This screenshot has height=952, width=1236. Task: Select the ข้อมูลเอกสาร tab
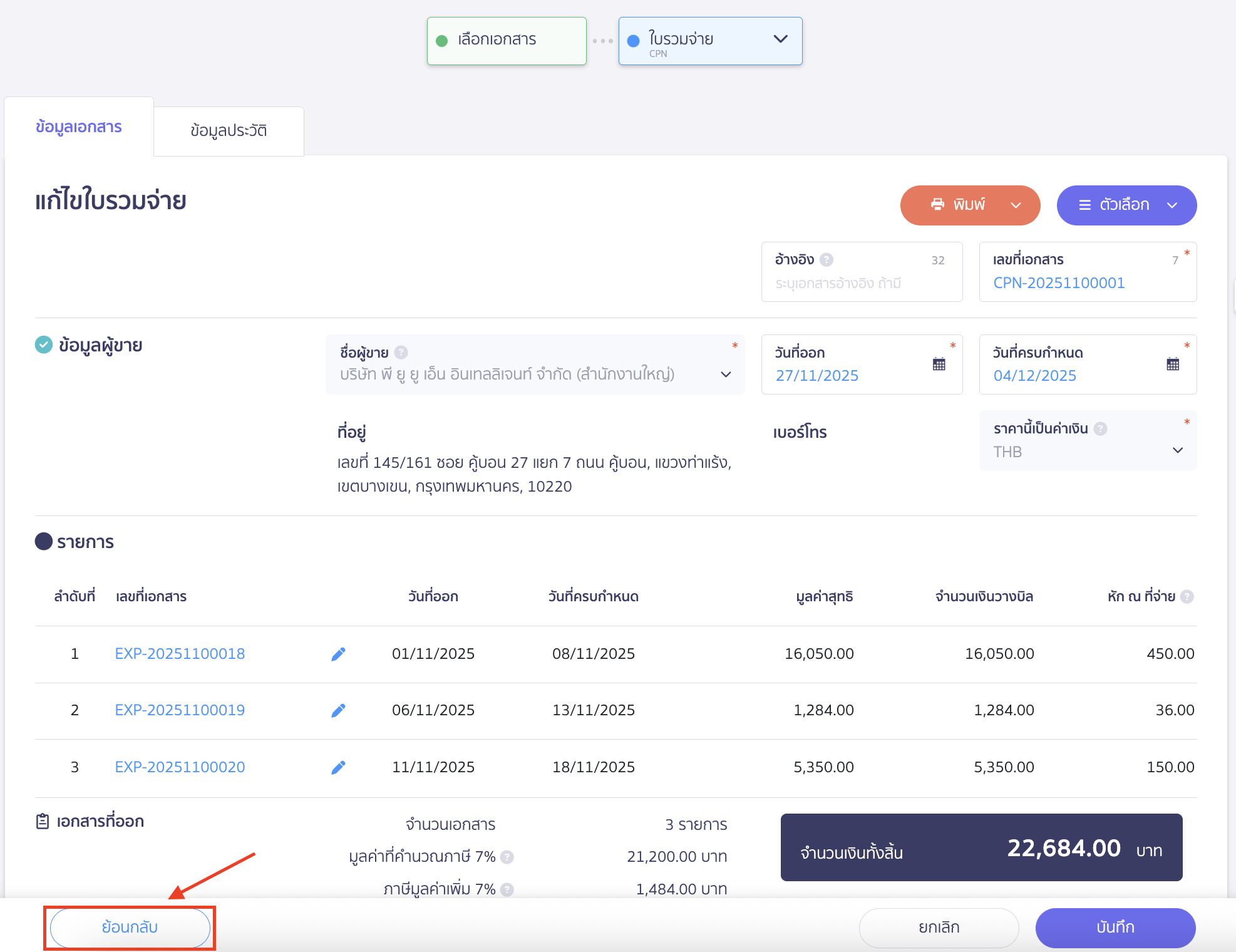pyautogui.click(x=79, y=127)
